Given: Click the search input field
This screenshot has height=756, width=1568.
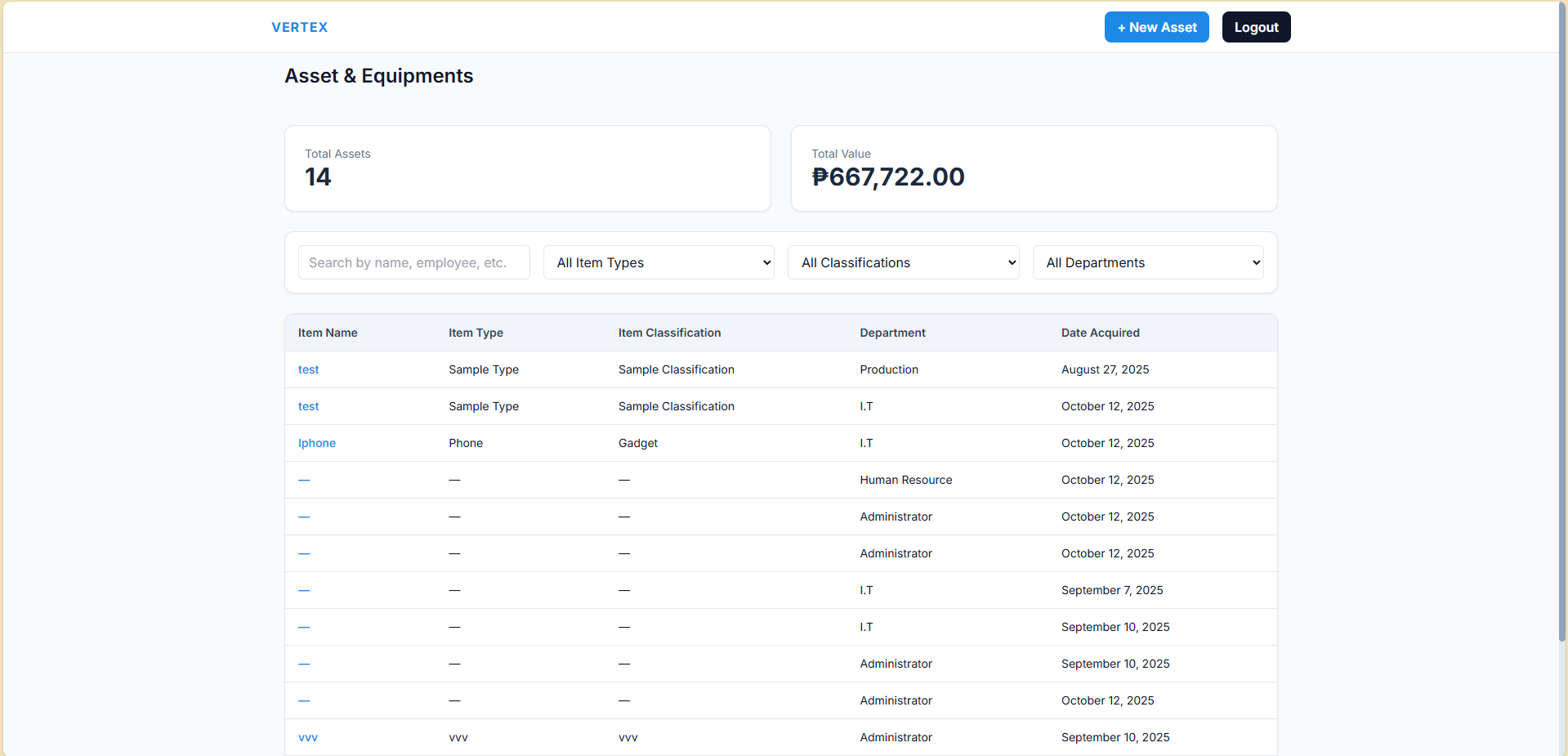Looking at the screenshot, I should [x=413, y=262].
